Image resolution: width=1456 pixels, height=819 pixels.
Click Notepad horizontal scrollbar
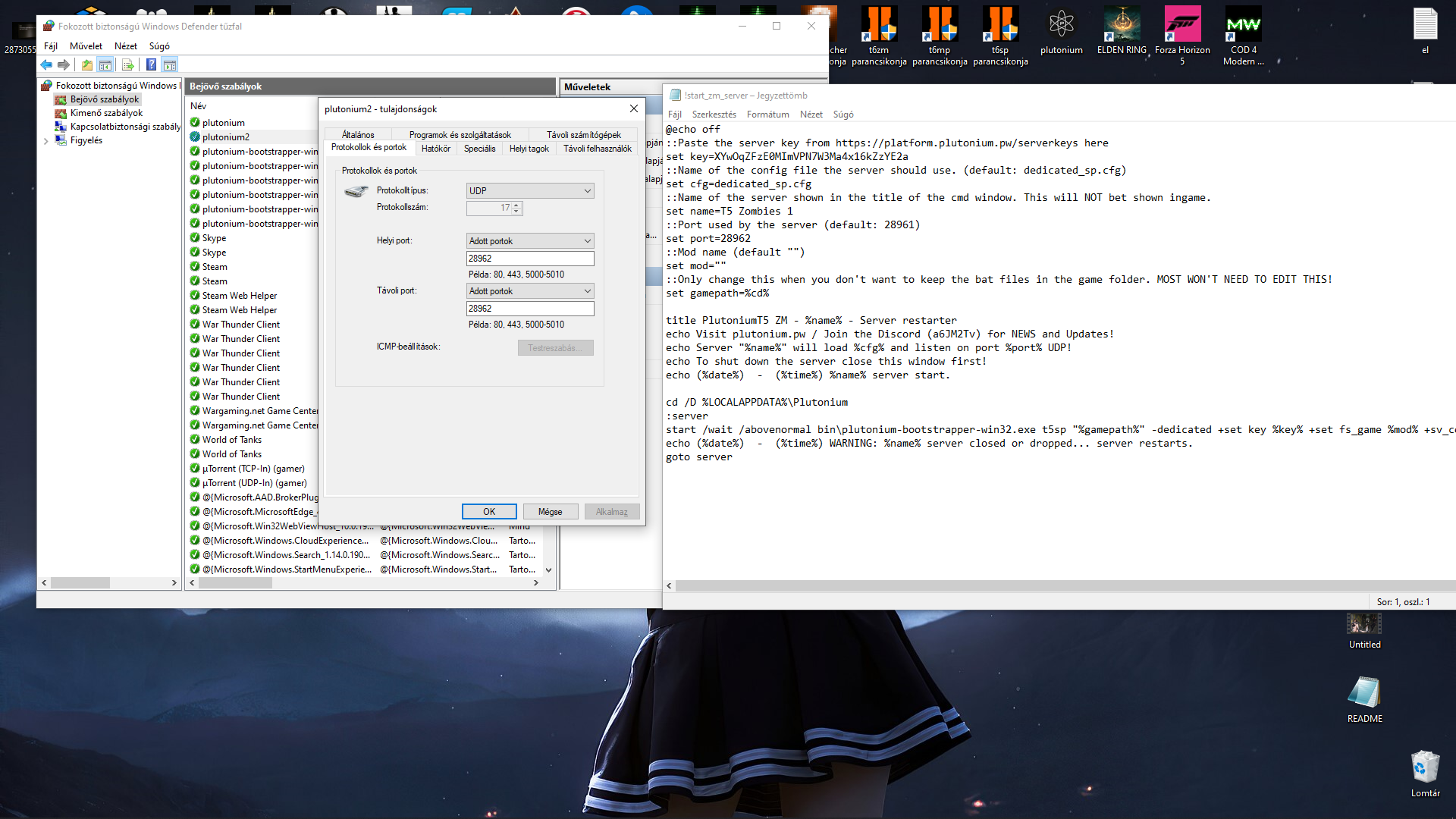(1065, 585)
